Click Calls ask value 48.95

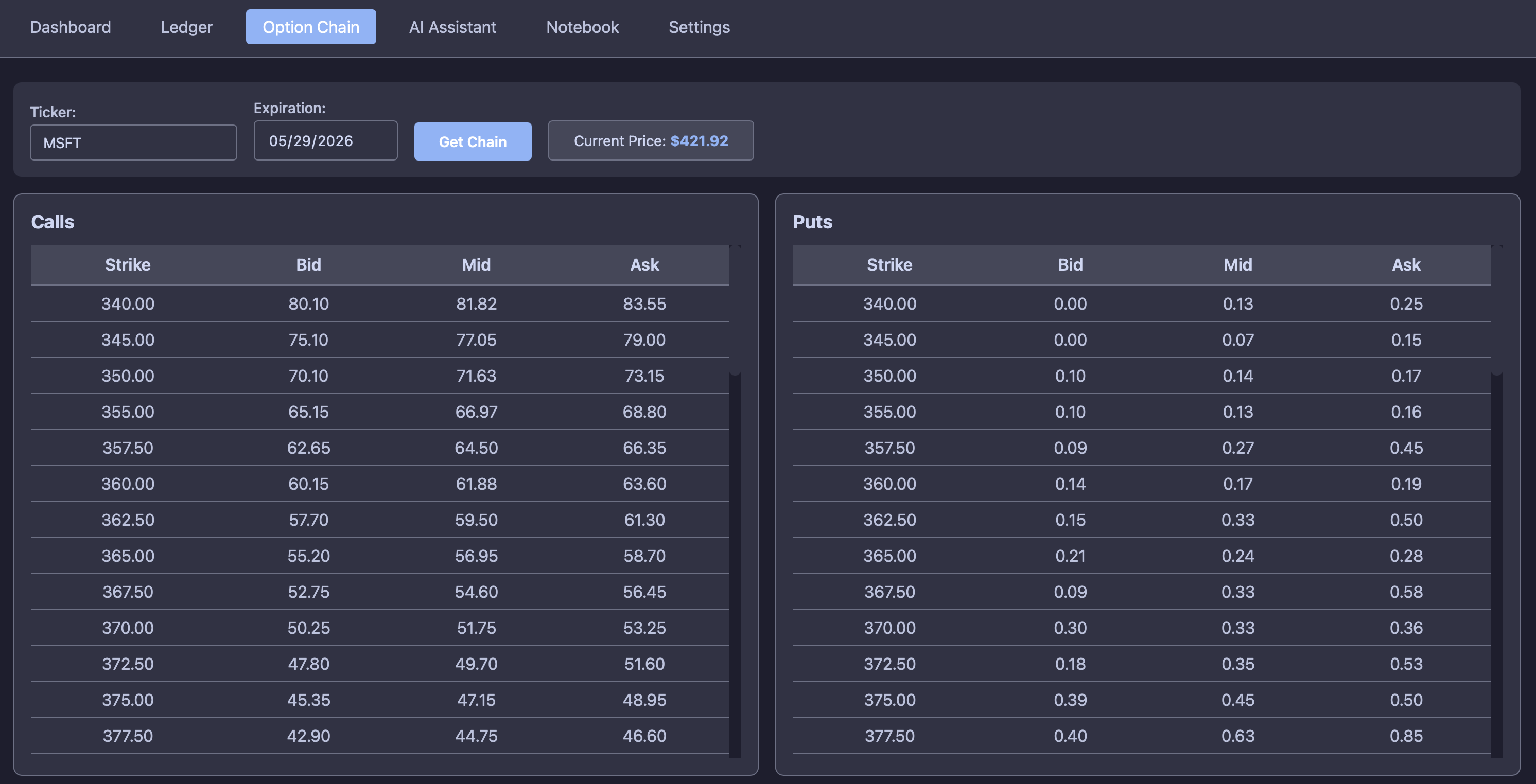644,700
